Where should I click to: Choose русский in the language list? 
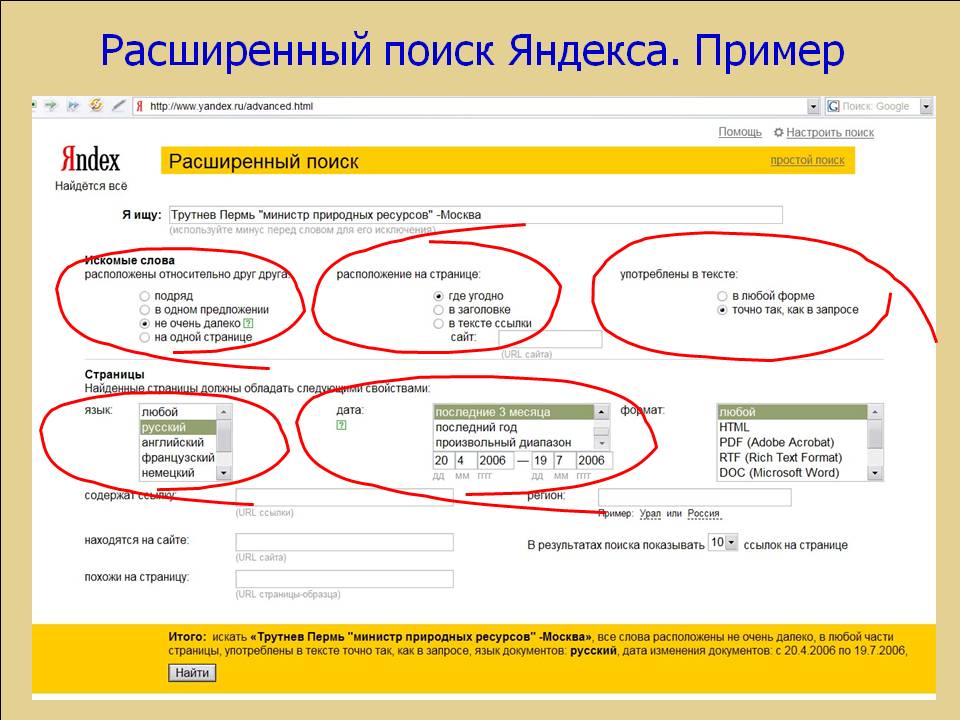(x=178, y=427)
